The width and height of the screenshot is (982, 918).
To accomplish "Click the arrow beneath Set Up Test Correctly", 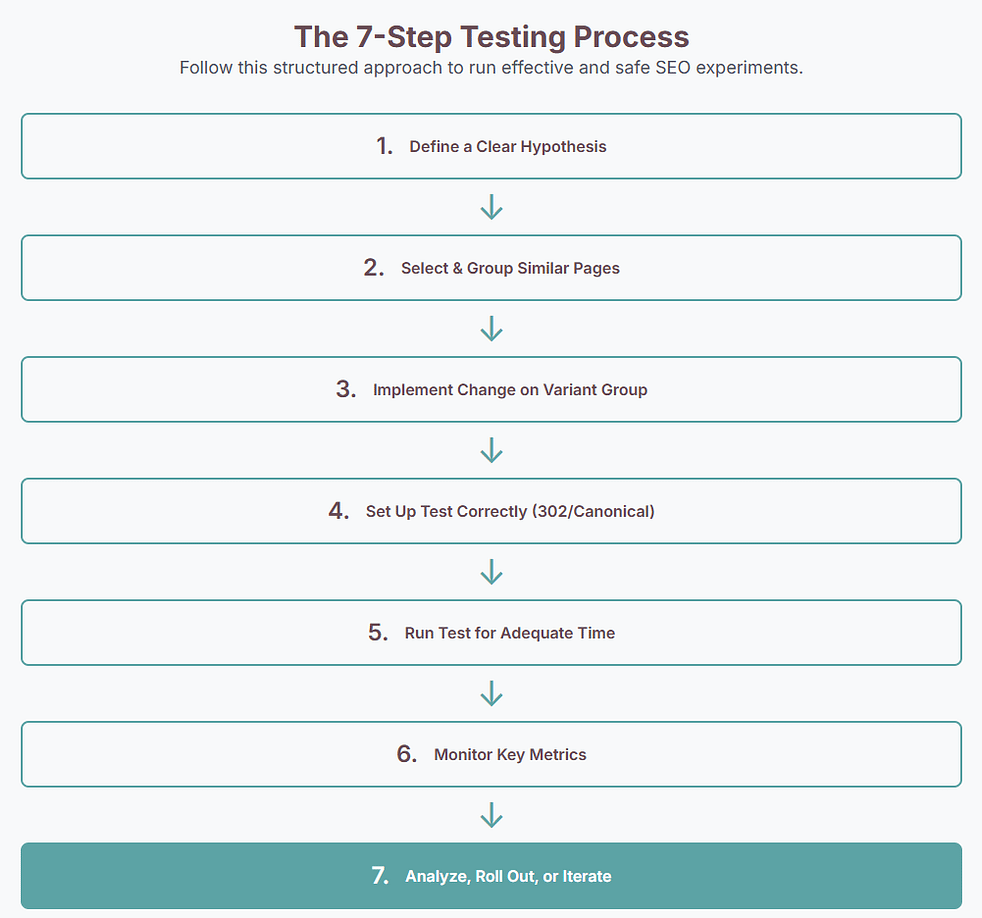I will click(491, 572).
